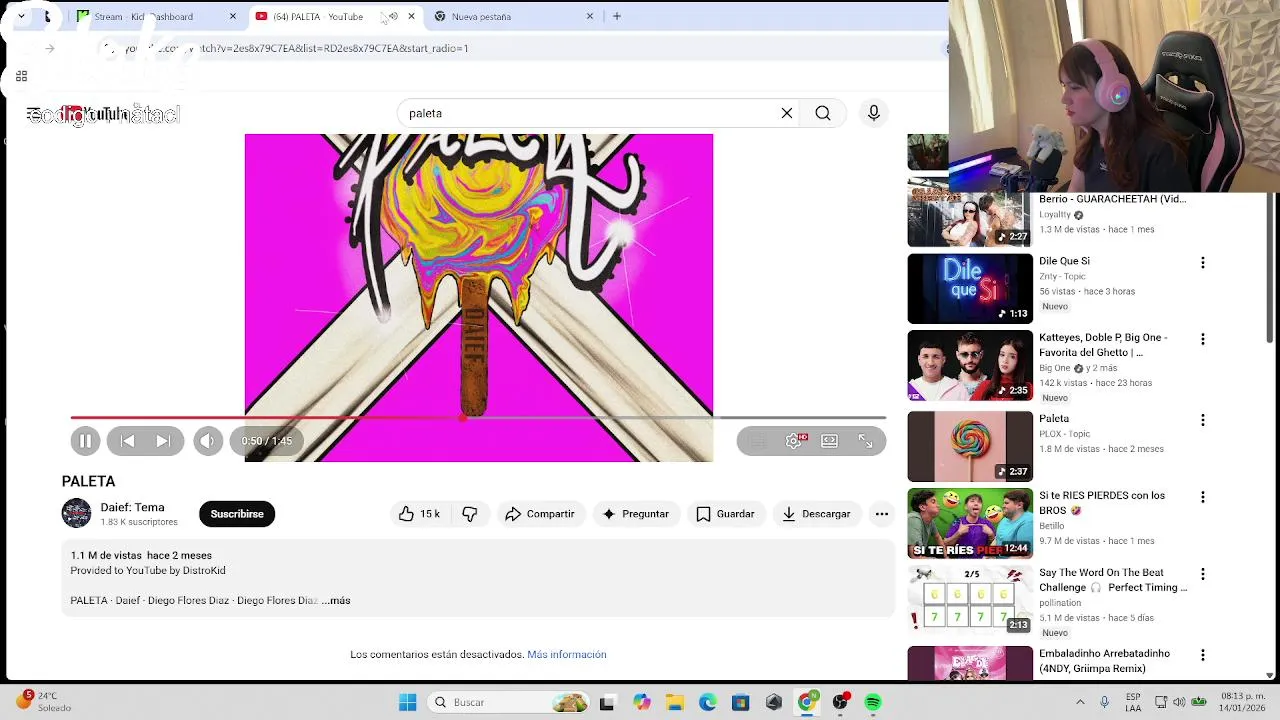
Task: Open File Explorer from the taskbar
Action: pos(674,702)
